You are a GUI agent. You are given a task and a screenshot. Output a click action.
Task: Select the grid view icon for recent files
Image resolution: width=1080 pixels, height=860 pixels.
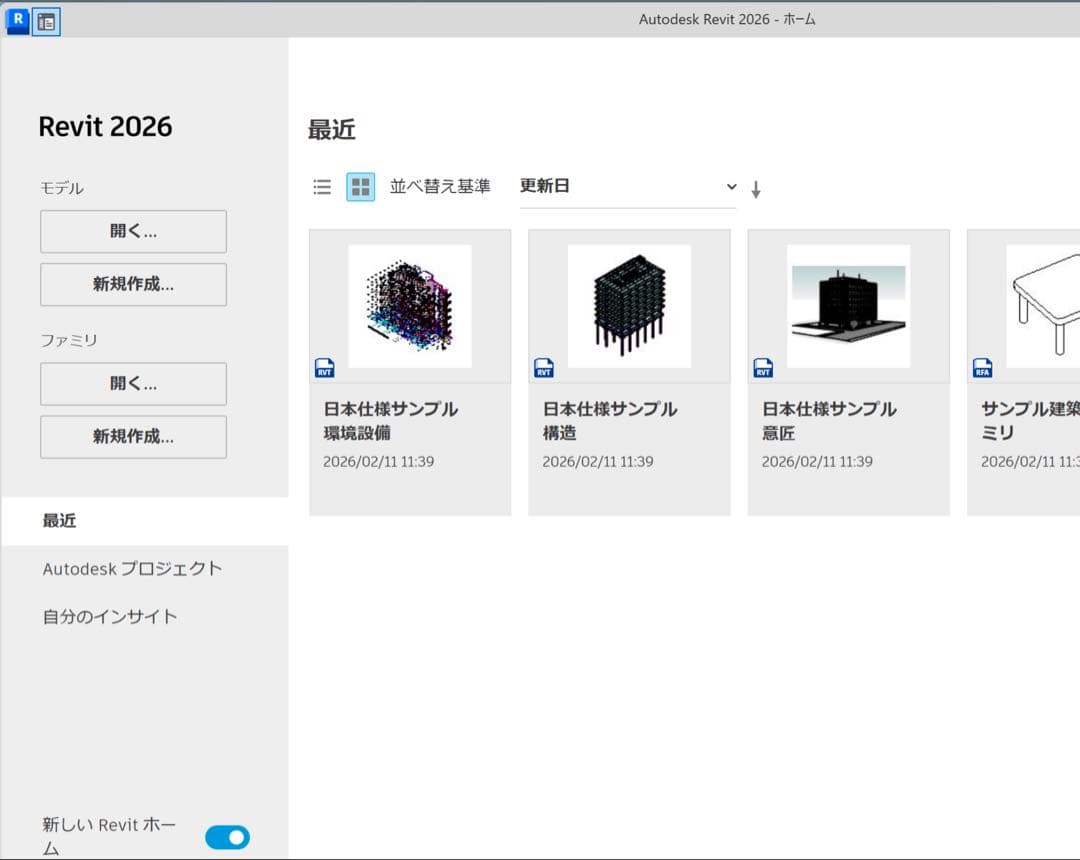pos(359,186)
